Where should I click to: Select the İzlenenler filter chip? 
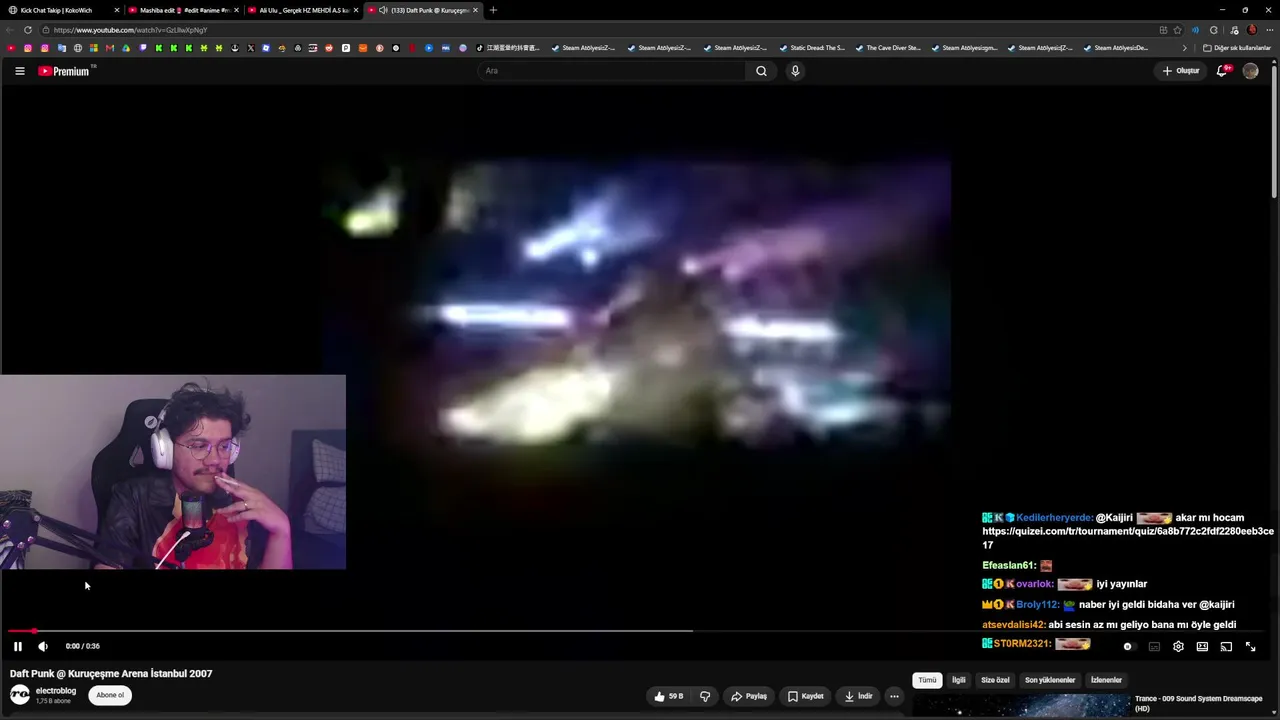pos(1106,680)
